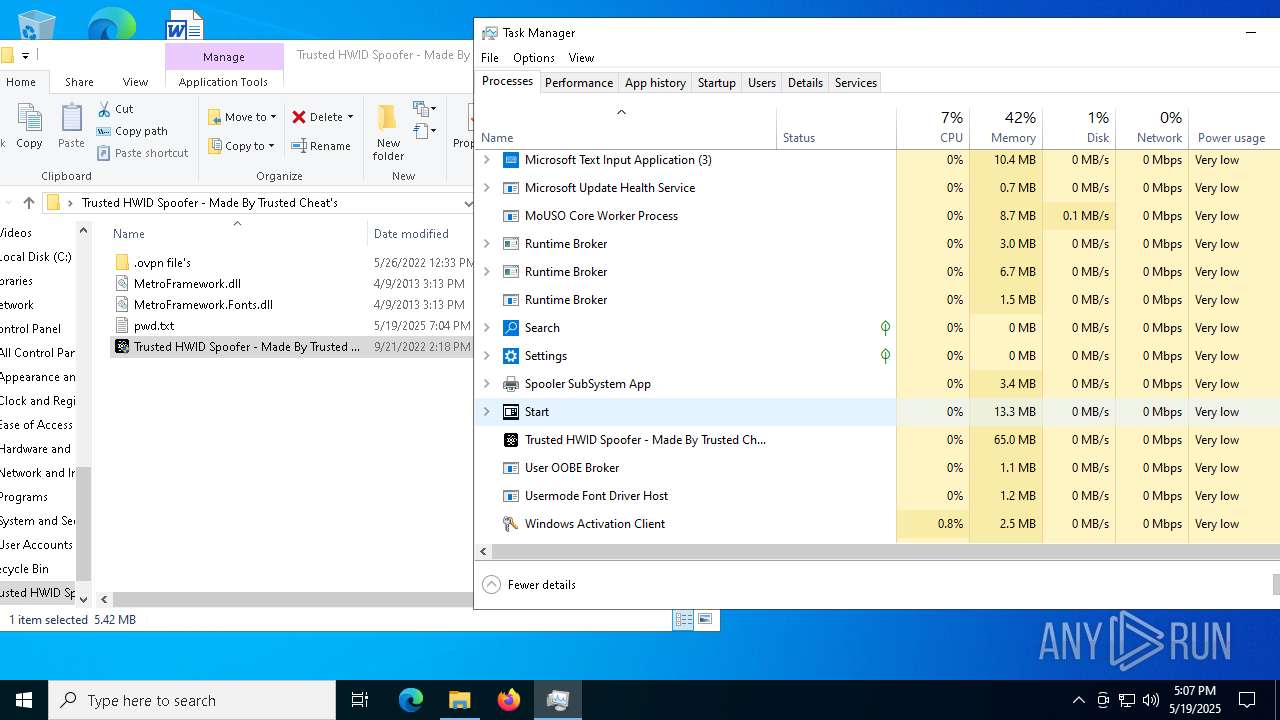
Task: Select the pwd.txt file icon
Action: click(x=122, y=326)
